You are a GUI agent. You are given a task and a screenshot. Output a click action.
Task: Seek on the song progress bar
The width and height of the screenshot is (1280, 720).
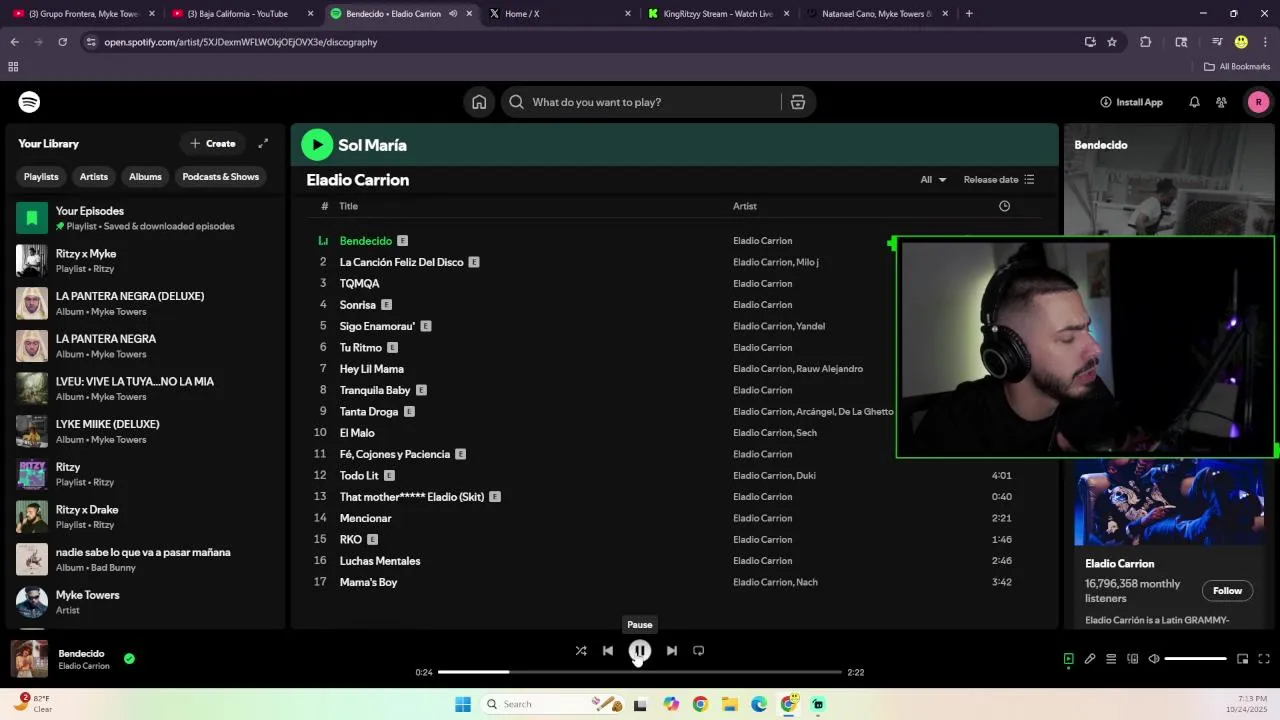coord(640,672)
